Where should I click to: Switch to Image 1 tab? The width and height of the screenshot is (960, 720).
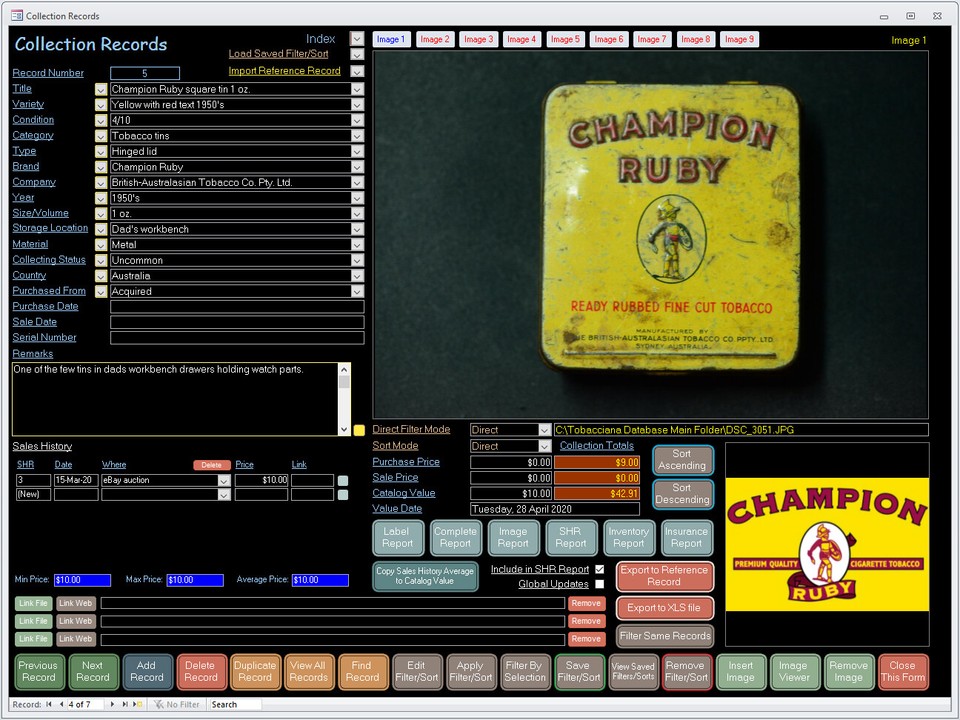[x=391, y=39]
